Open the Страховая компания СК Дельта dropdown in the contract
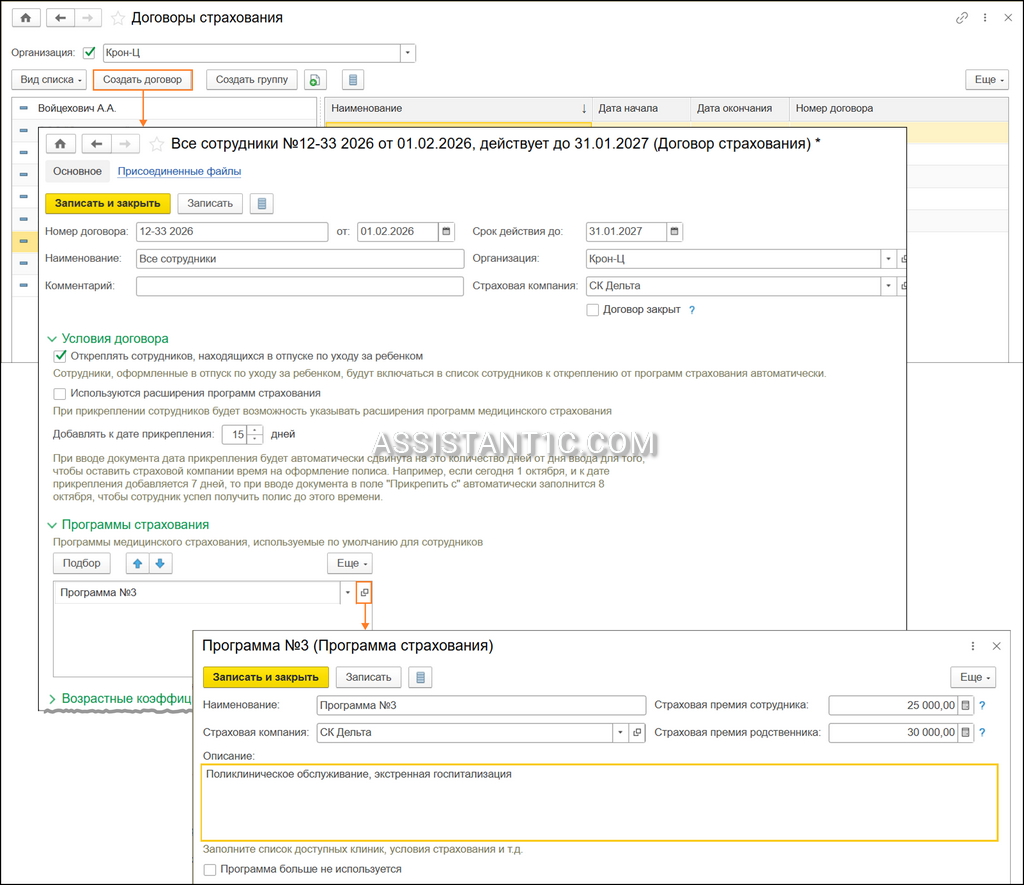 tap(888, 285)
